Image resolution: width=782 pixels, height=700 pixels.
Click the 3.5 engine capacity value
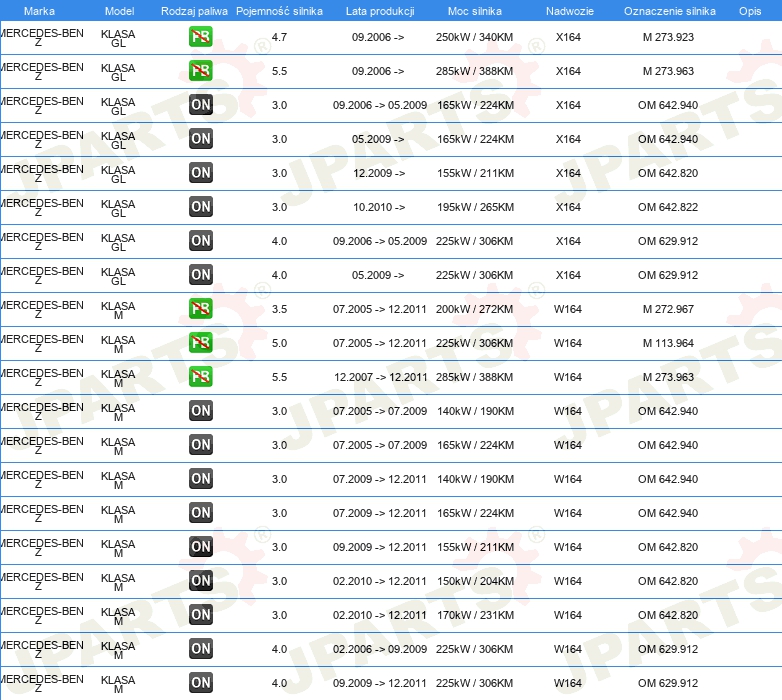coord(279,309)
